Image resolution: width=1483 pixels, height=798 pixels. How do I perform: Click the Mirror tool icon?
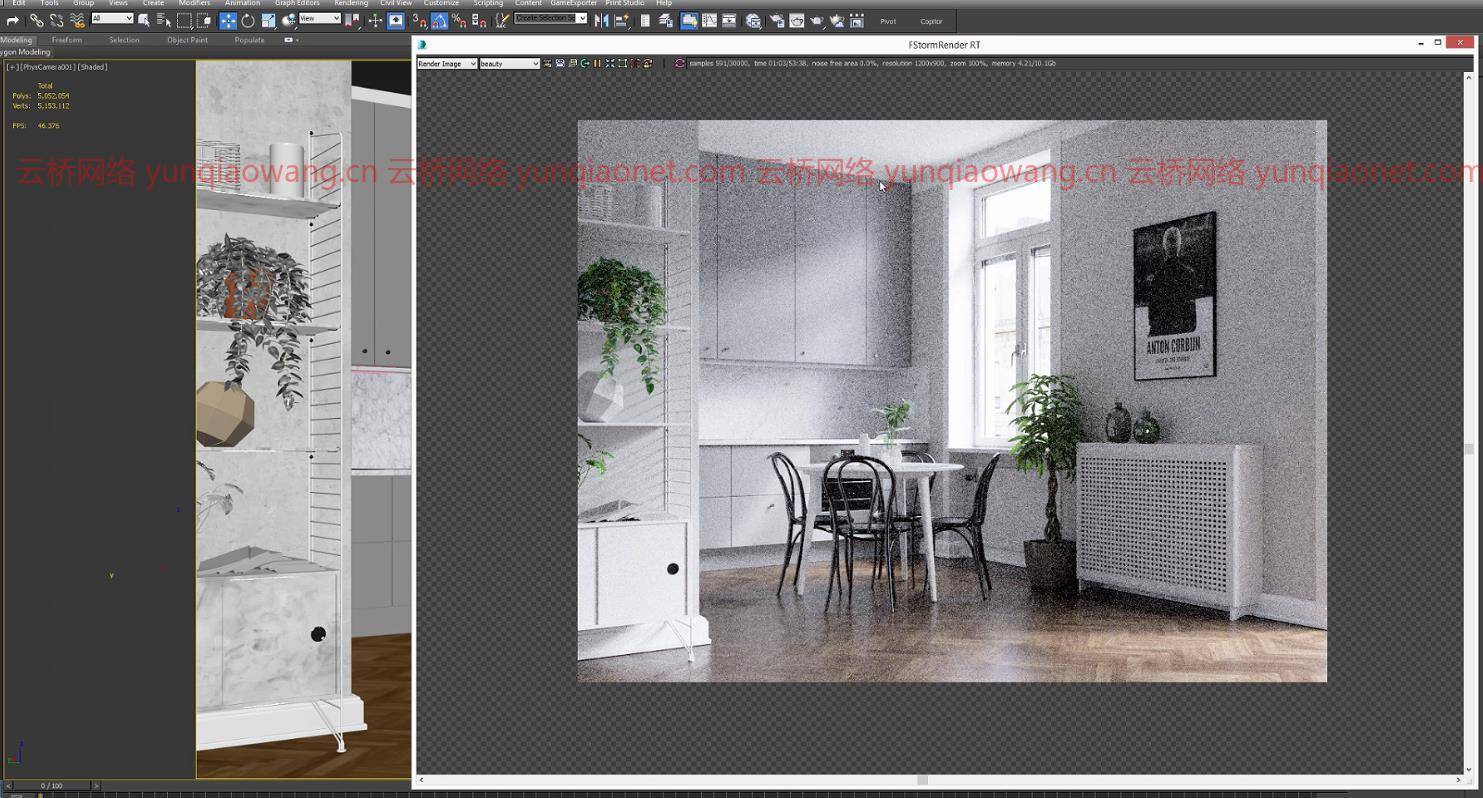601,20
